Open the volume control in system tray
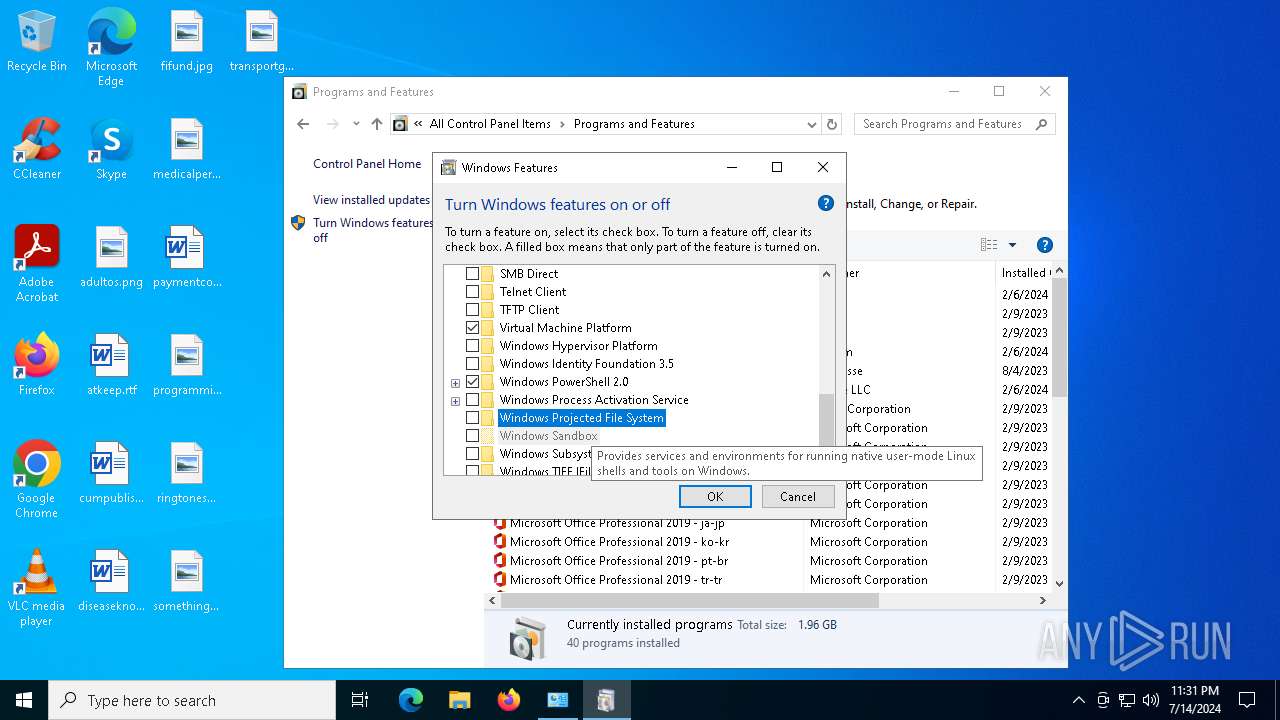Screen dimensions: 1280x720 pos(1150,700)
